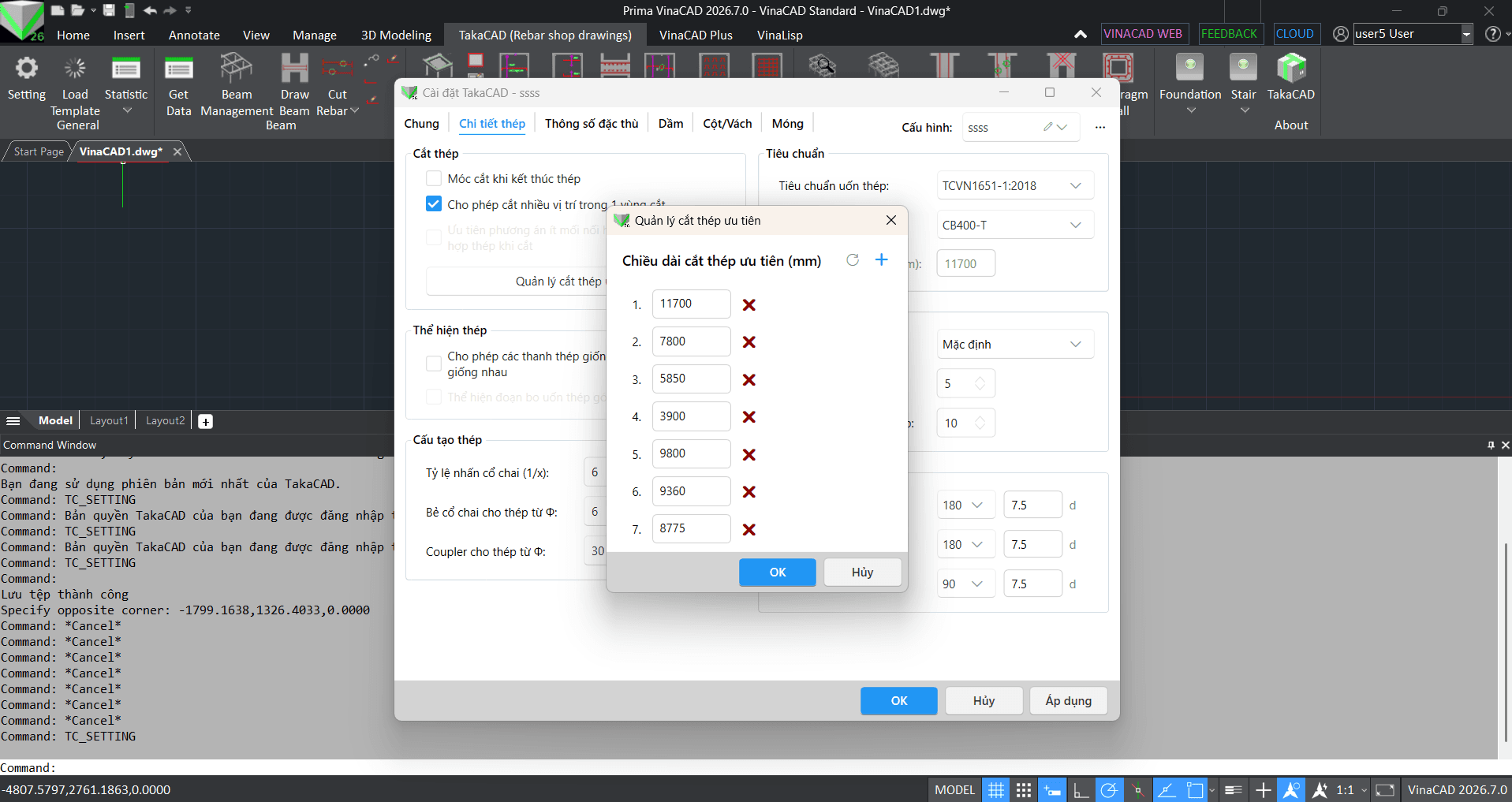Toggle snap mode dots in status bar

click(x=1024, y=790)
